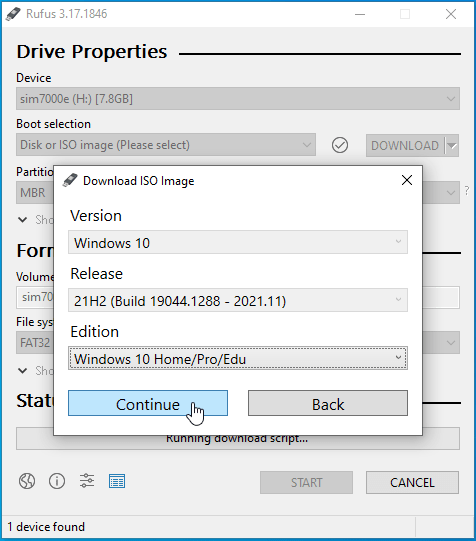This screenshot has width=476, height=541.
Task: Click the "Version" label in dialog
Action: tap(96, 216)
